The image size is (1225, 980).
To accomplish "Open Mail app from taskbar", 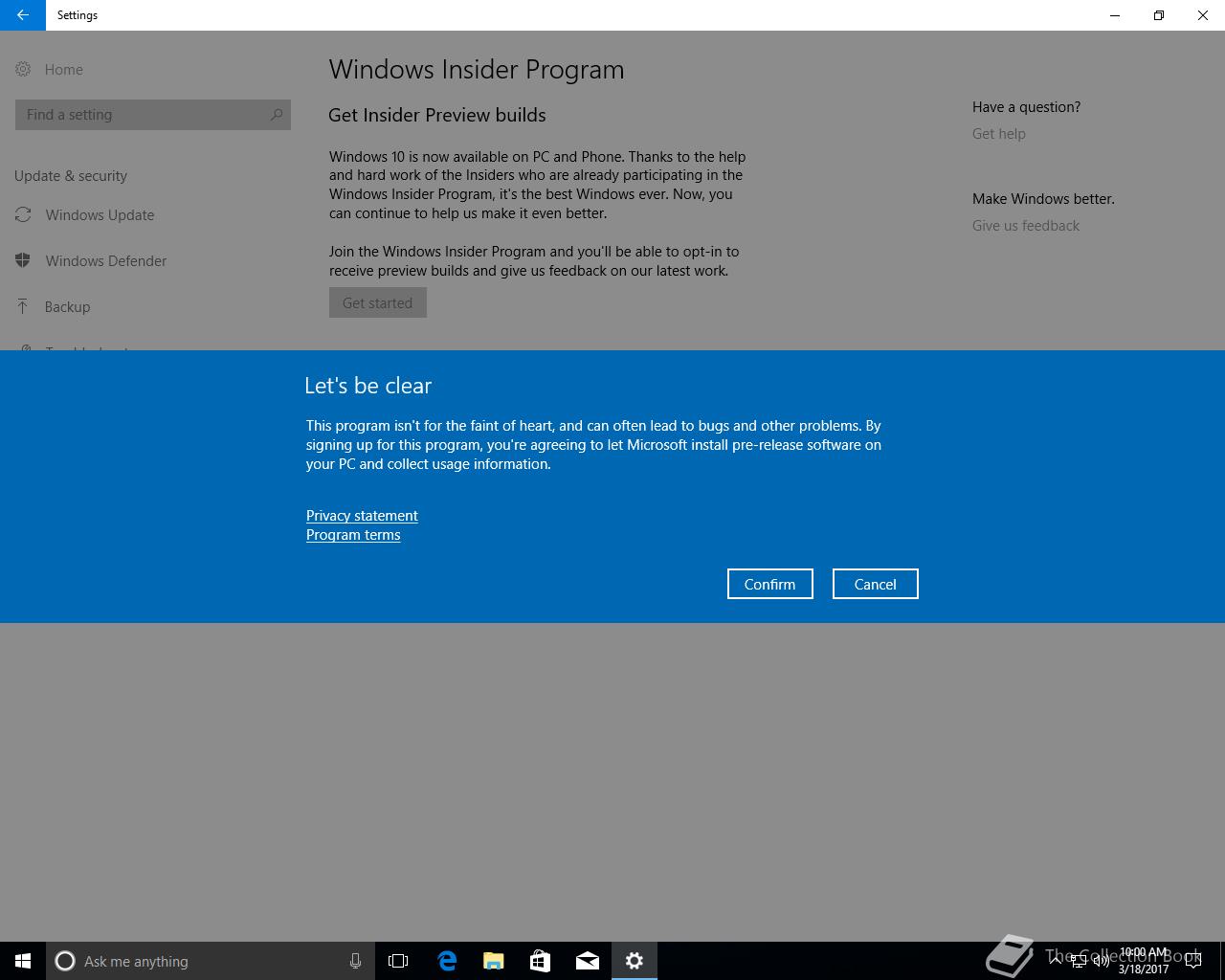I will click(x=588, y=961).
